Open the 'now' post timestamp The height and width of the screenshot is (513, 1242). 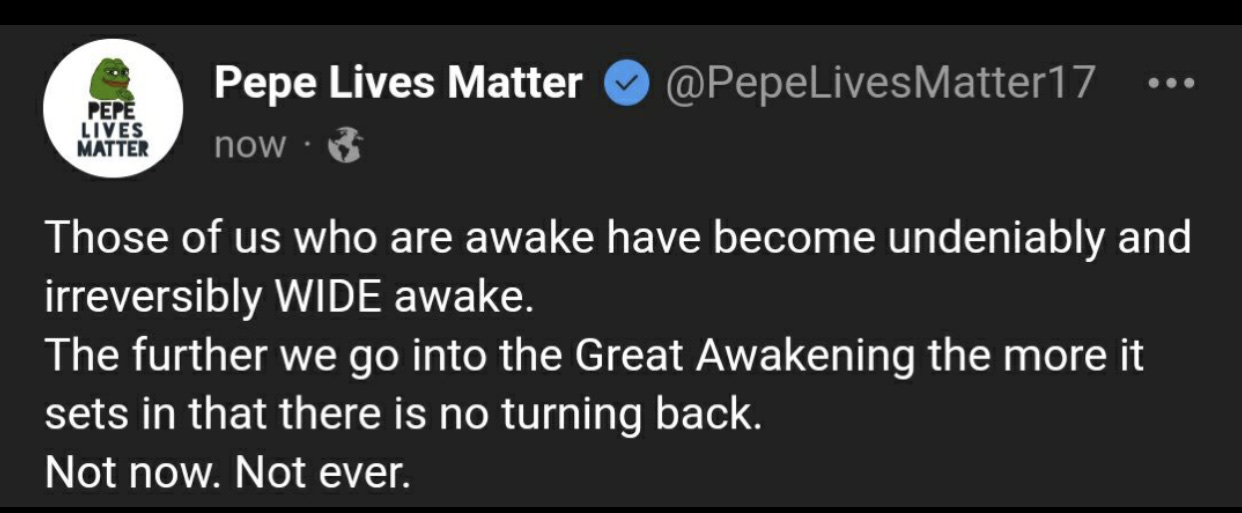[x=250, y=146]
